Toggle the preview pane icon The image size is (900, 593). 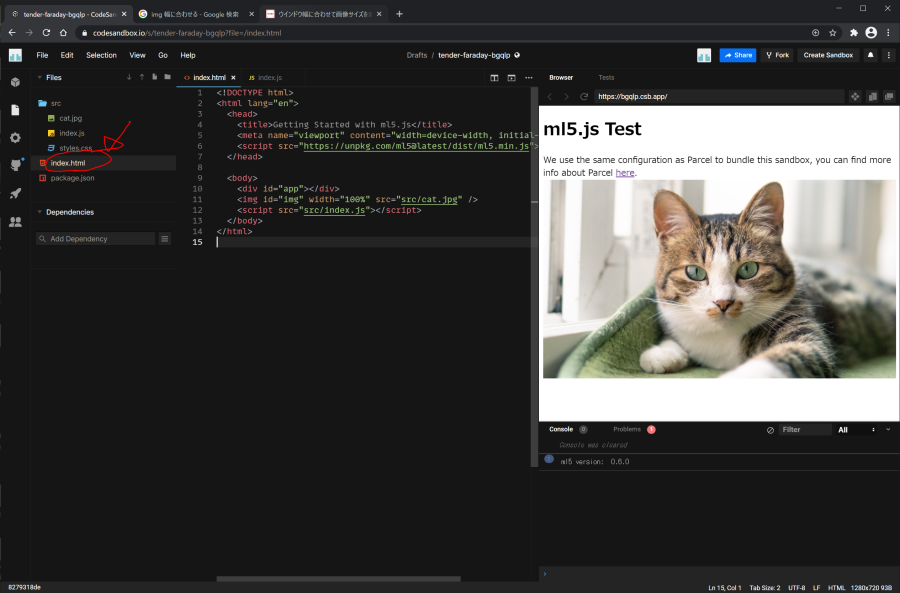pos(511,77)
